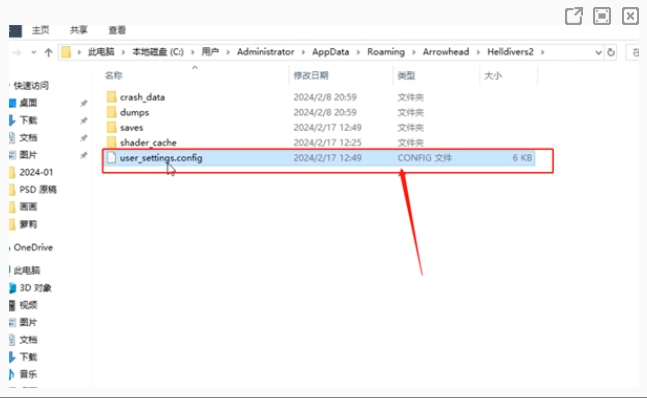Screen dimensions: 647x398
Task: Sort by 修改日期 column header
Action: coord(311,75)
